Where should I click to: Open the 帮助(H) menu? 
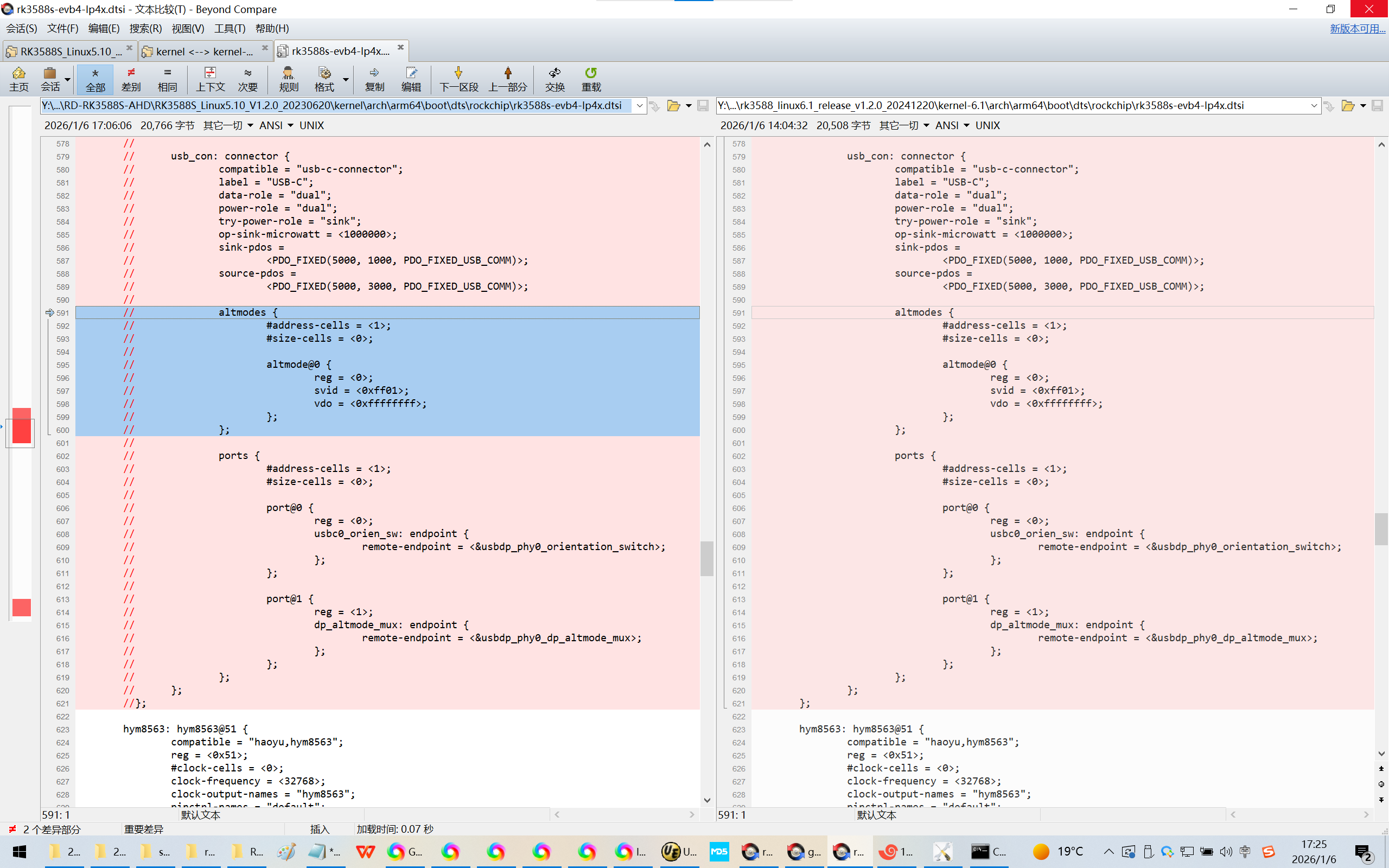point(272,28)
